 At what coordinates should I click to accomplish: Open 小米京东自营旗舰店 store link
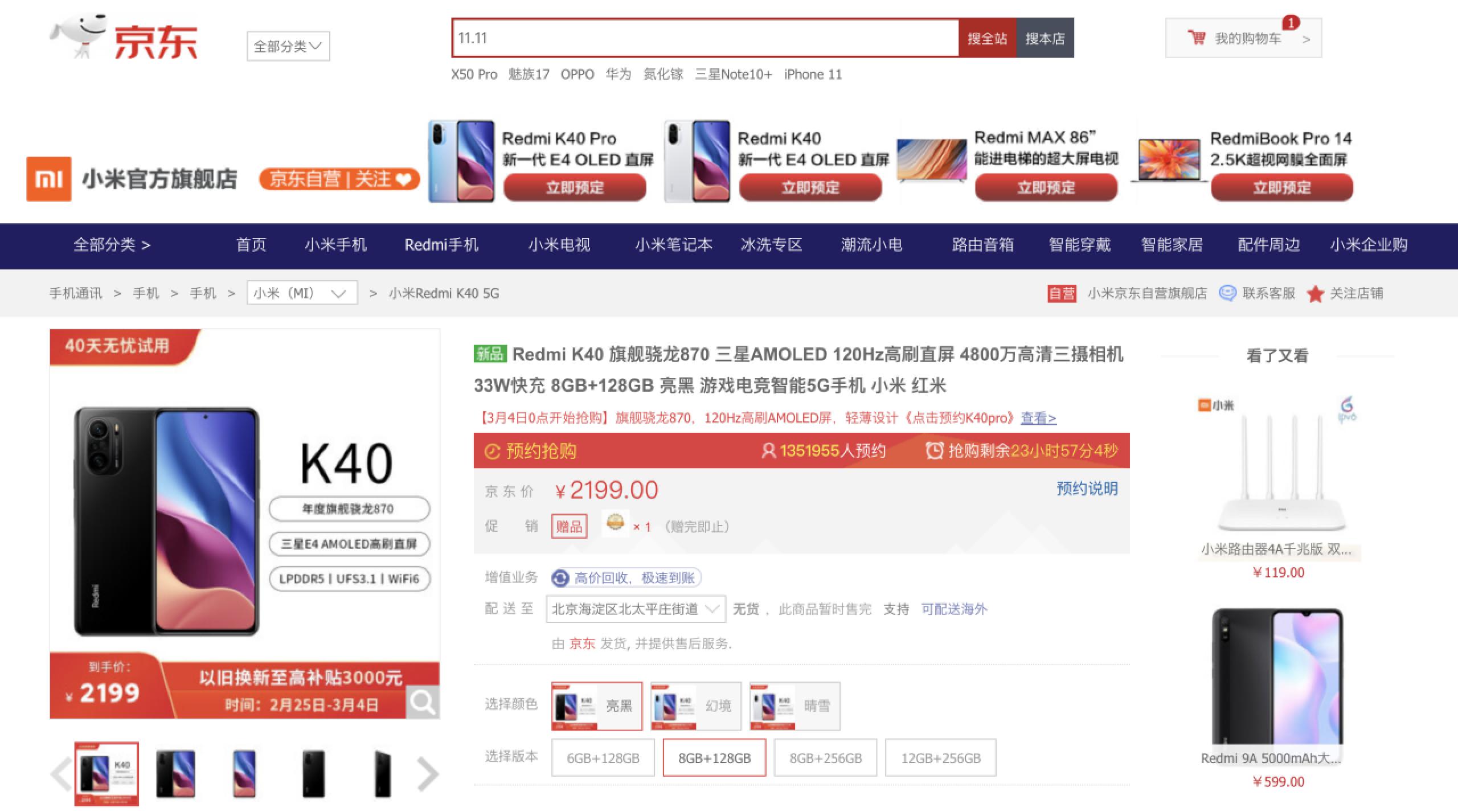tap(1147, 293)
